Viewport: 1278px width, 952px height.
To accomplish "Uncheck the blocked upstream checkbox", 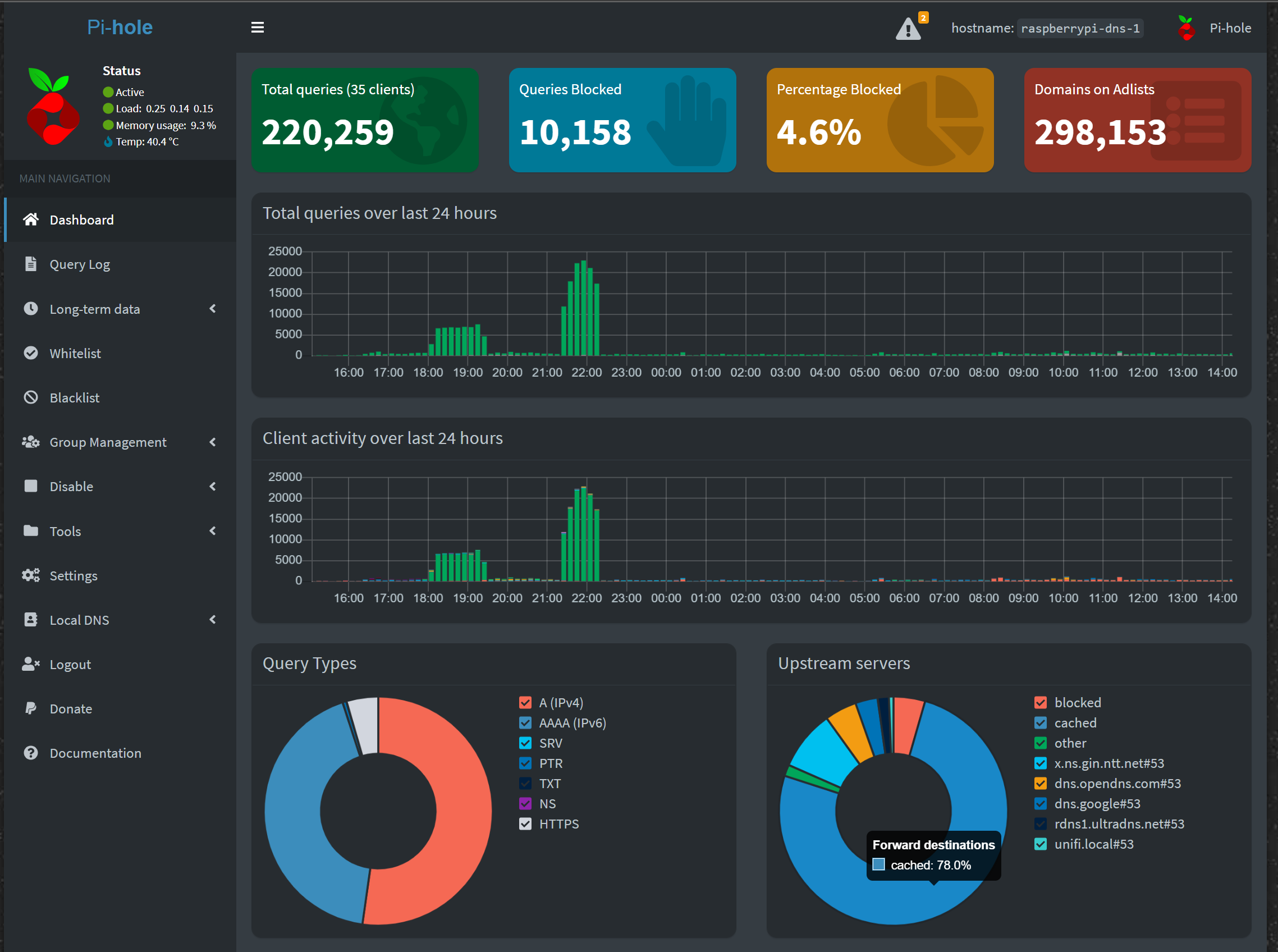I will coord(1040,702).
